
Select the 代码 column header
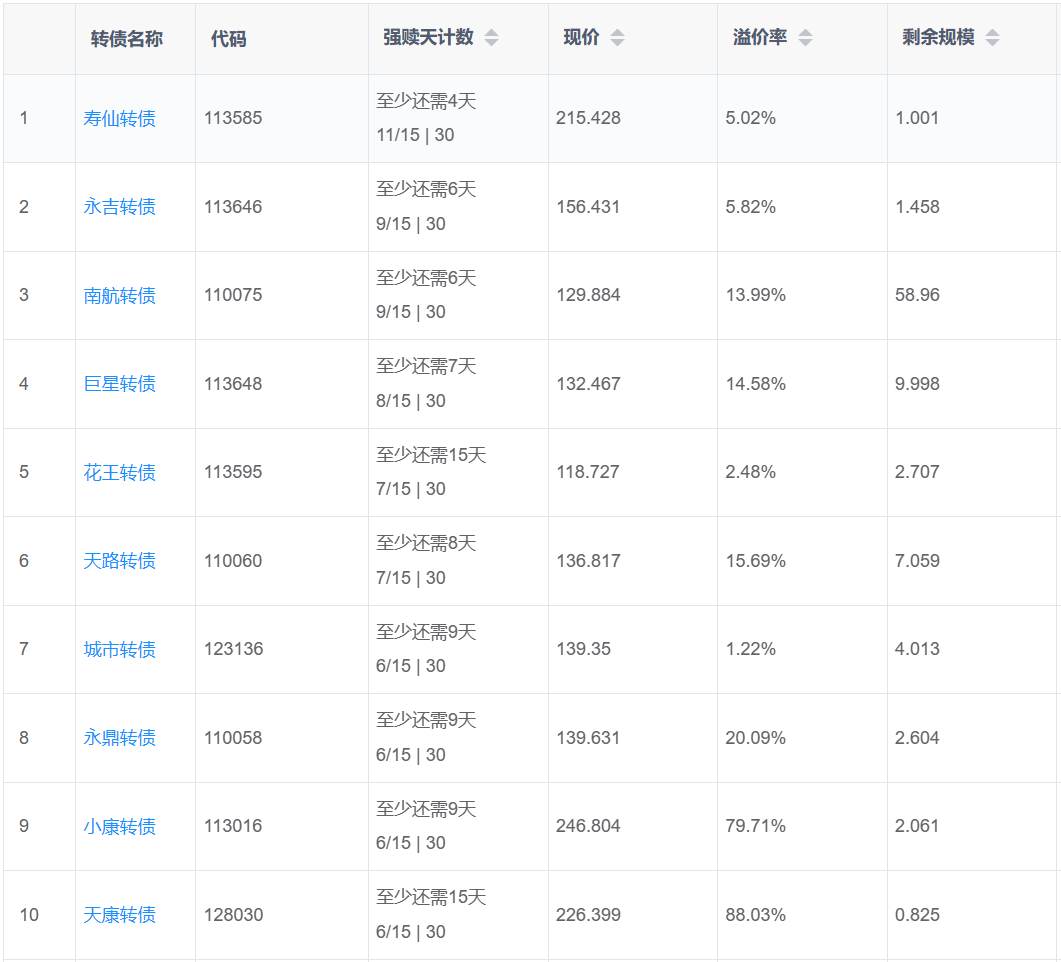pyautogui.click(x=228, y=39)
